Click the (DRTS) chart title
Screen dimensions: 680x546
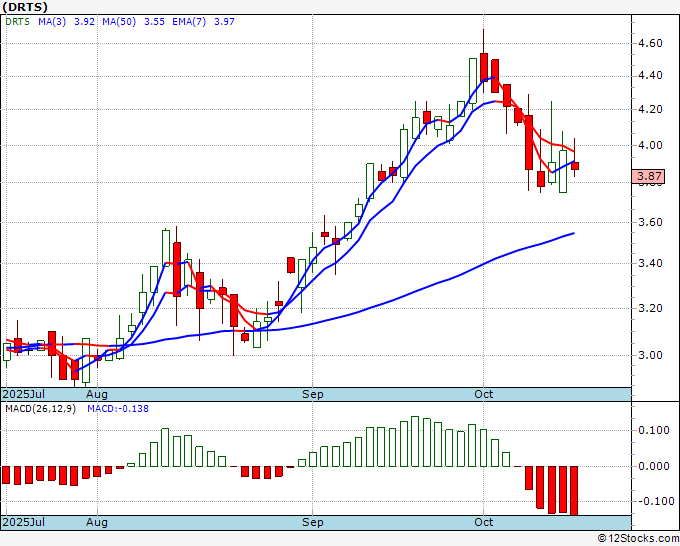pyautogui.click(x=25, y=7)
